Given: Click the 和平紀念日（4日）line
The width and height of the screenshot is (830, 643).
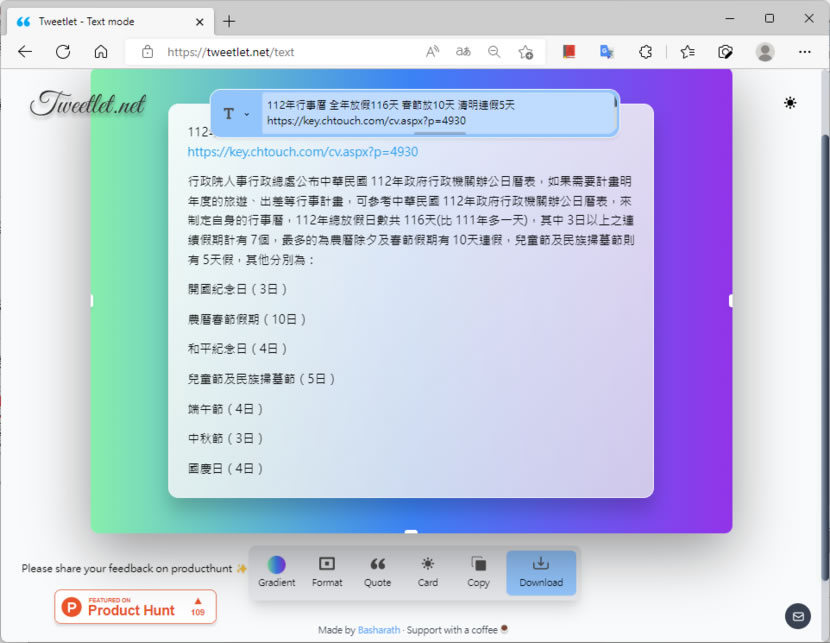Looking at the screenshot, I should (238, 349).
